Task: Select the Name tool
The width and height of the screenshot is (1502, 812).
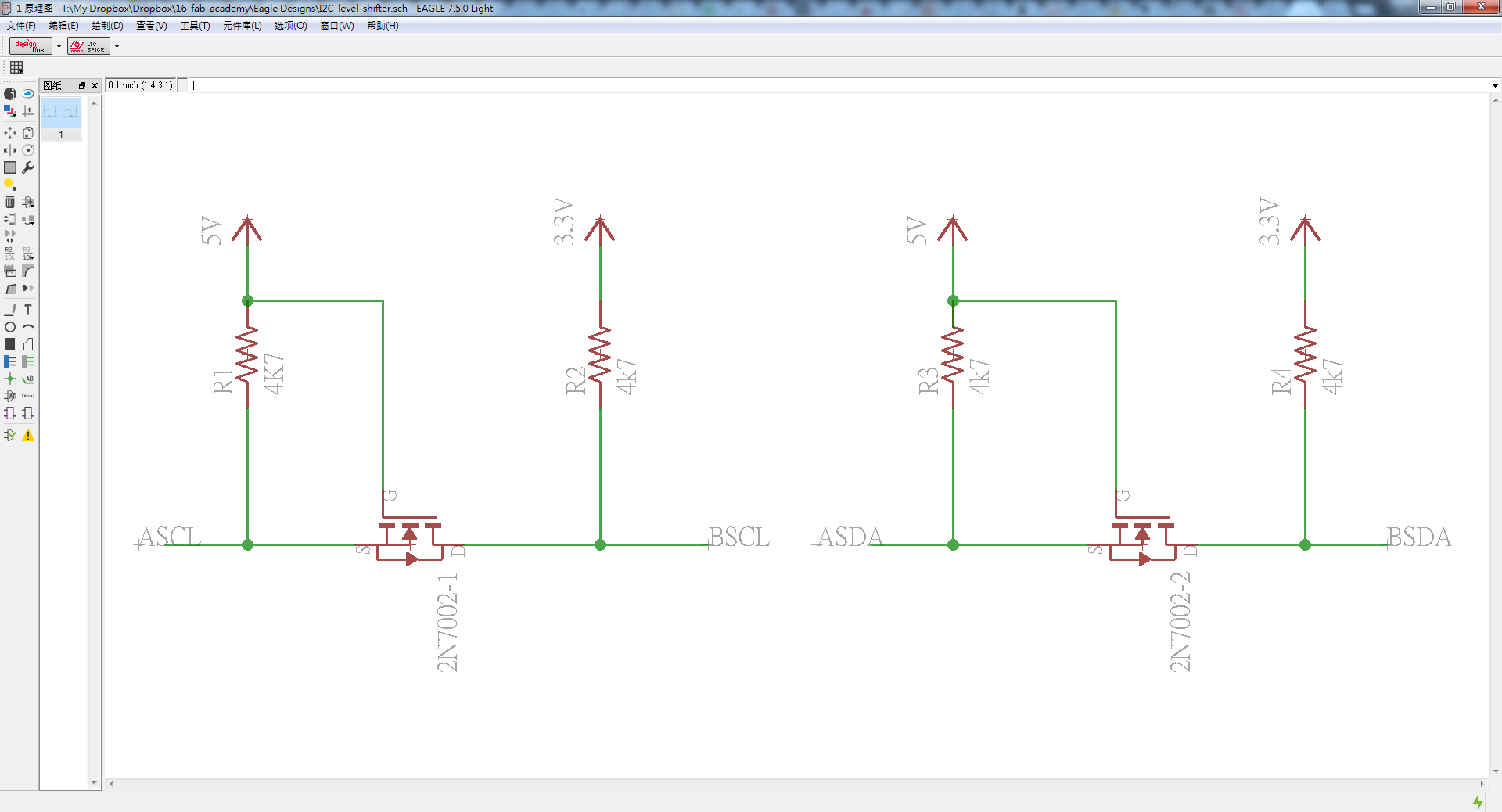Action: click(10, 253)
